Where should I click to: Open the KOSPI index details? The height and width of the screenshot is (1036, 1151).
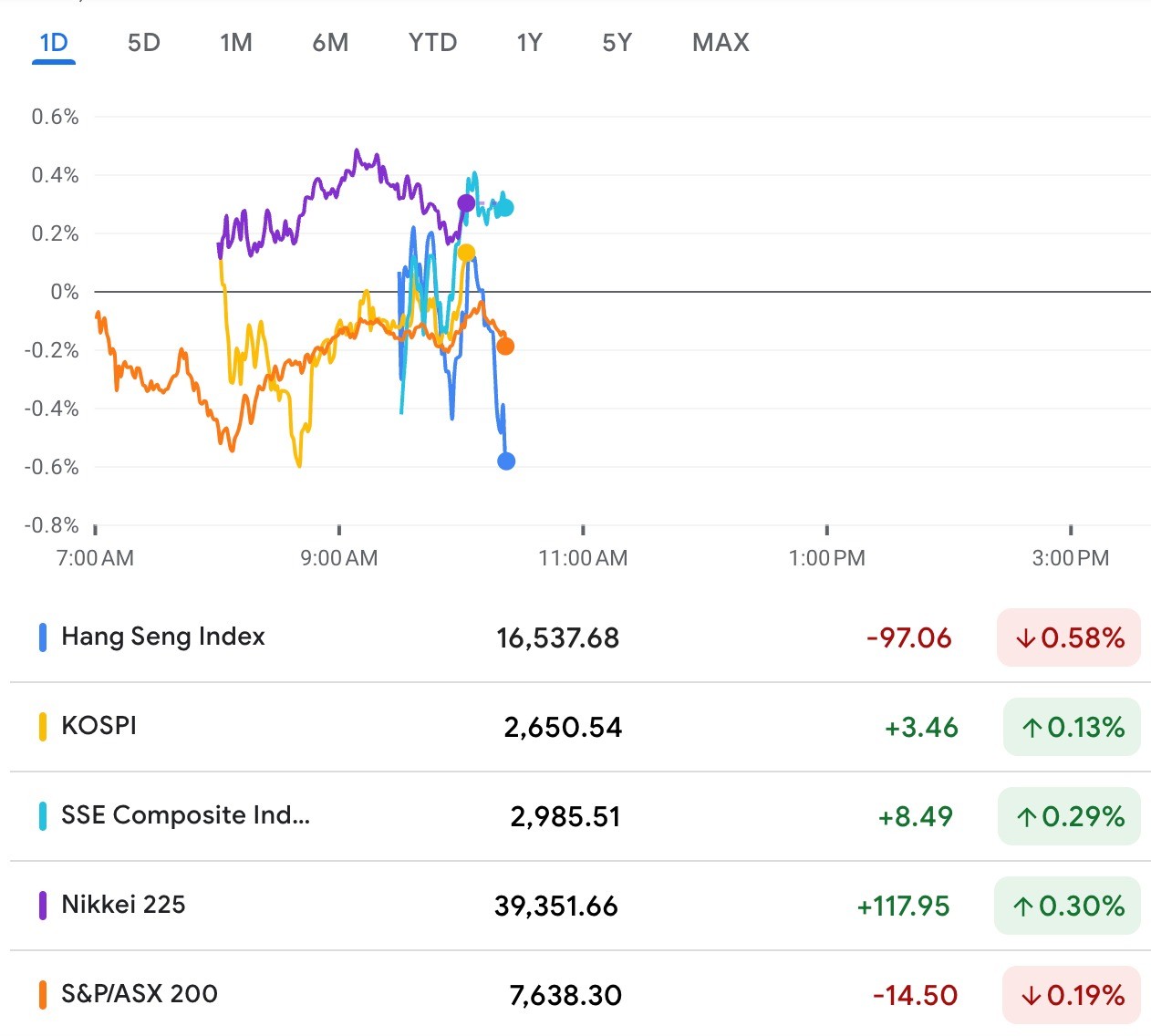99,726
